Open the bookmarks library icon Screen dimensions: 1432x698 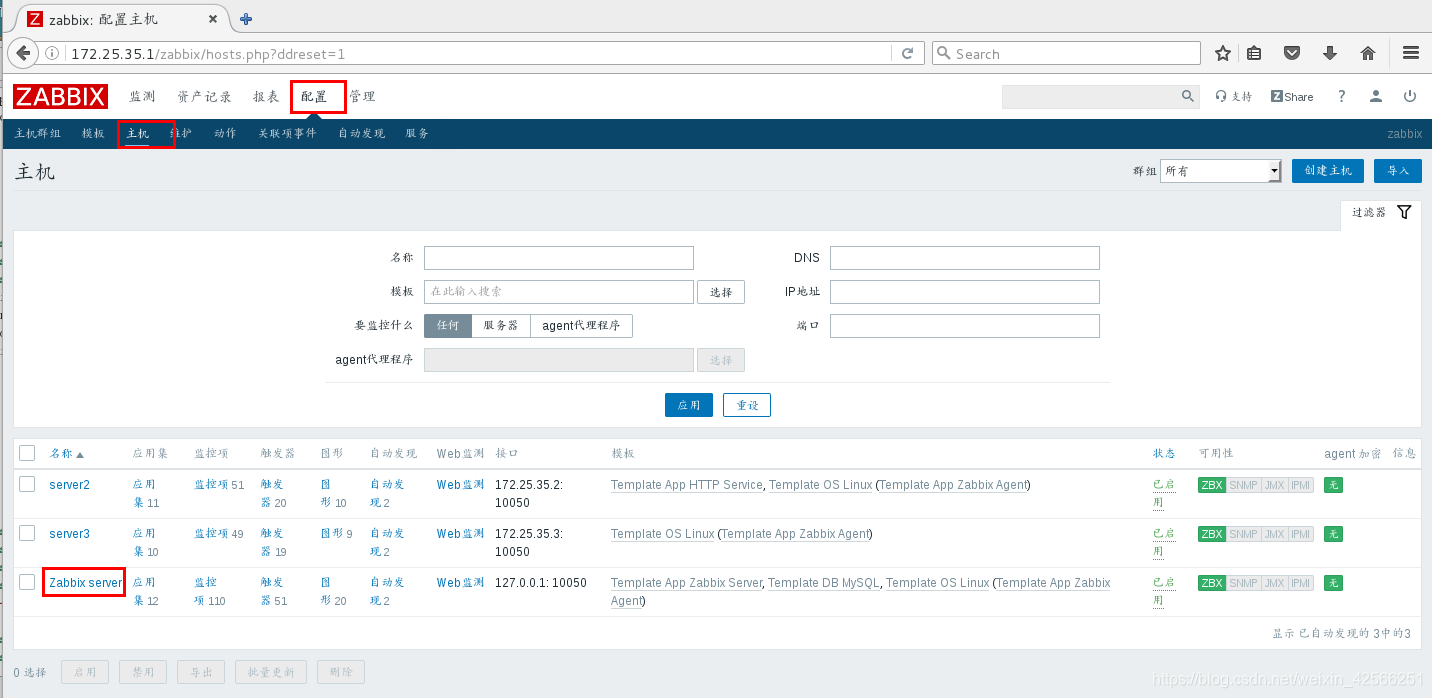pos(1253,54)
